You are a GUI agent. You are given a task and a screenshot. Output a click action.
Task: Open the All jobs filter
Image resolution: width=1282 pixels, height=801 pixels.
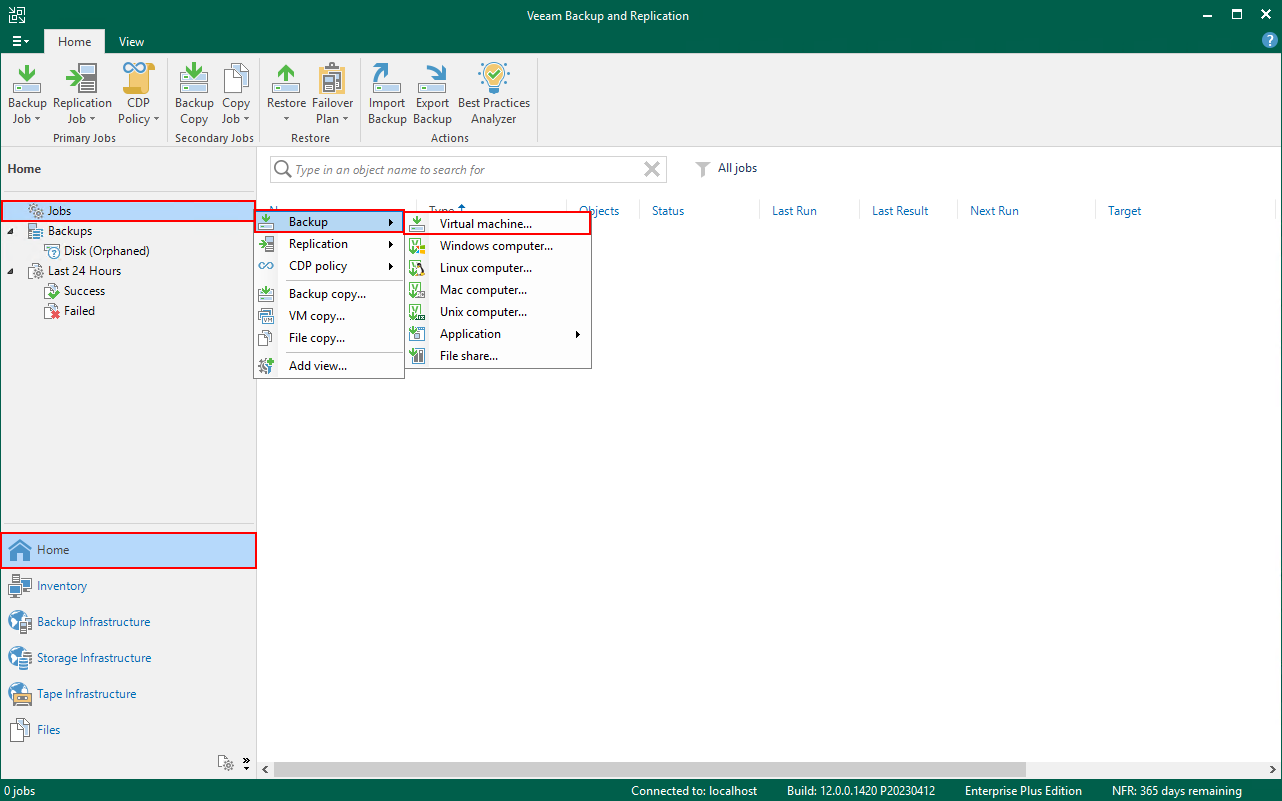[737, 168]
